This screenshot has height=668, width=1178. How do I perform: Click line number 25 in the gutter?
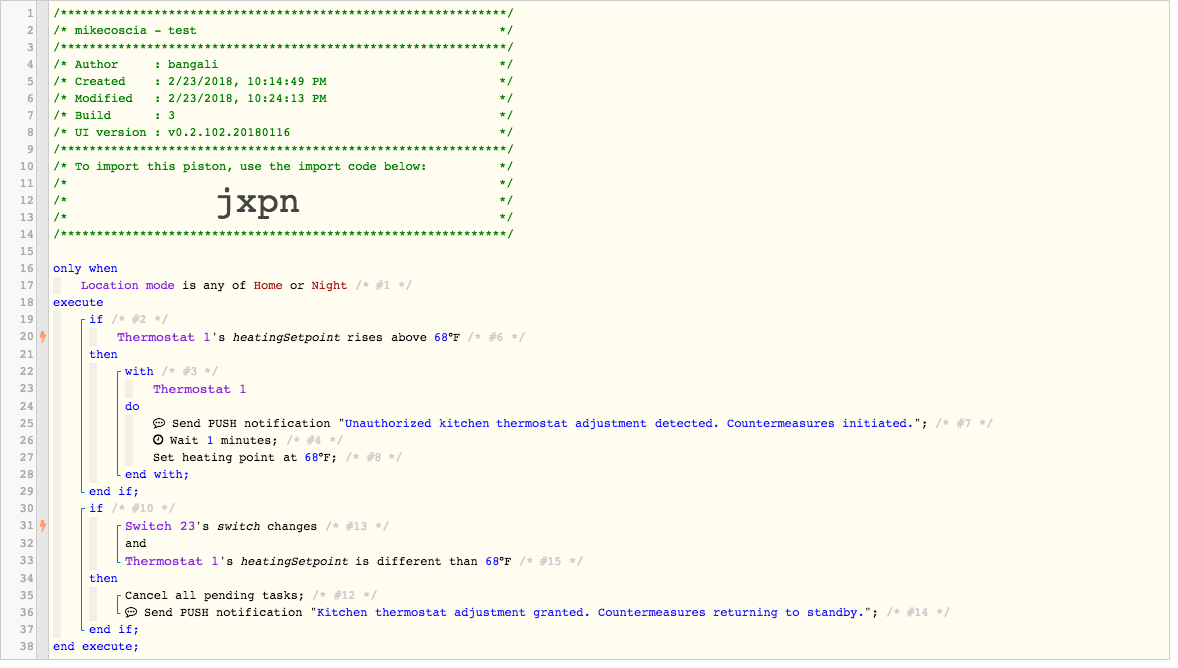pos(27,423)
